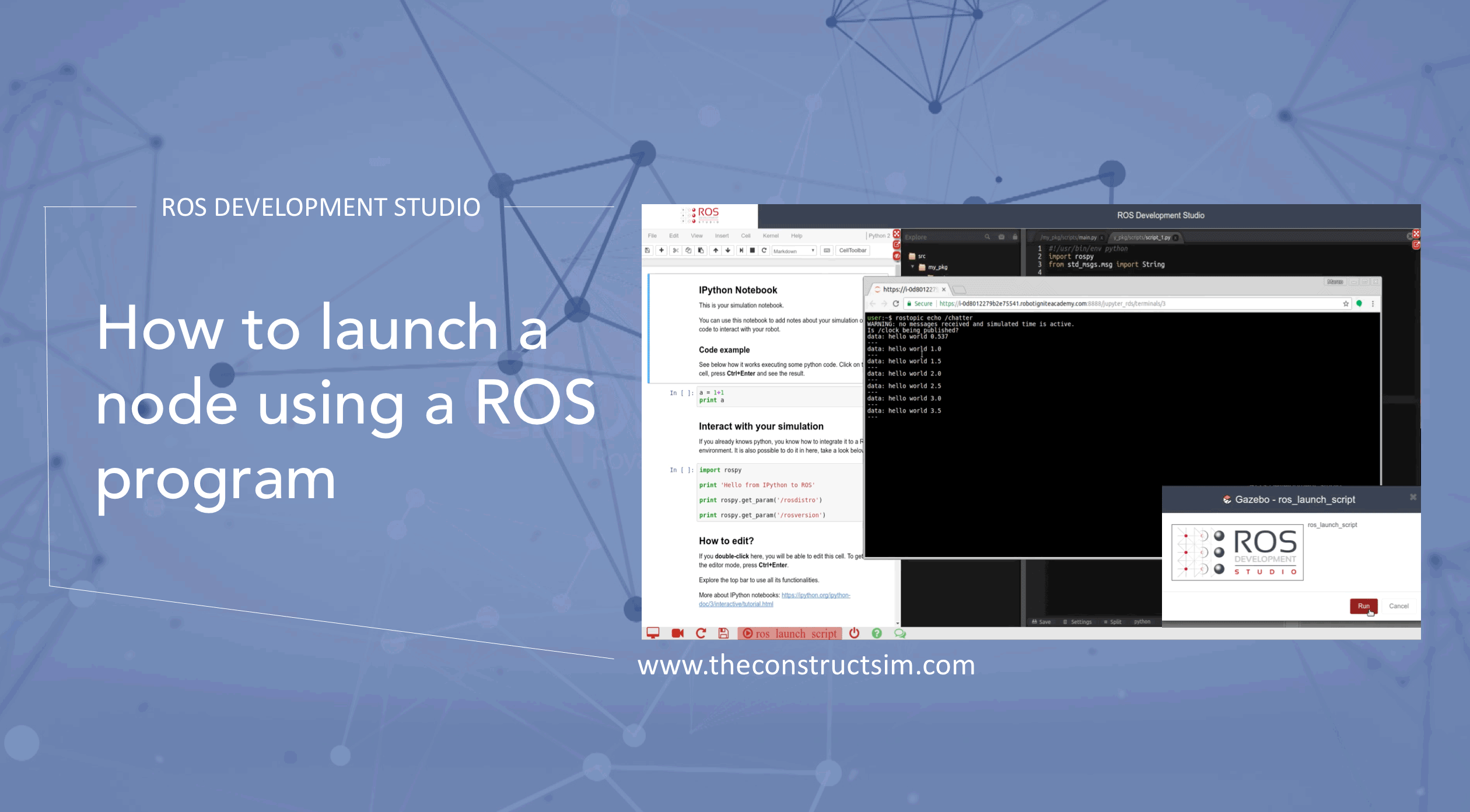
Task: Open the CellToolbar dropdown button
Action: point(852,250)
